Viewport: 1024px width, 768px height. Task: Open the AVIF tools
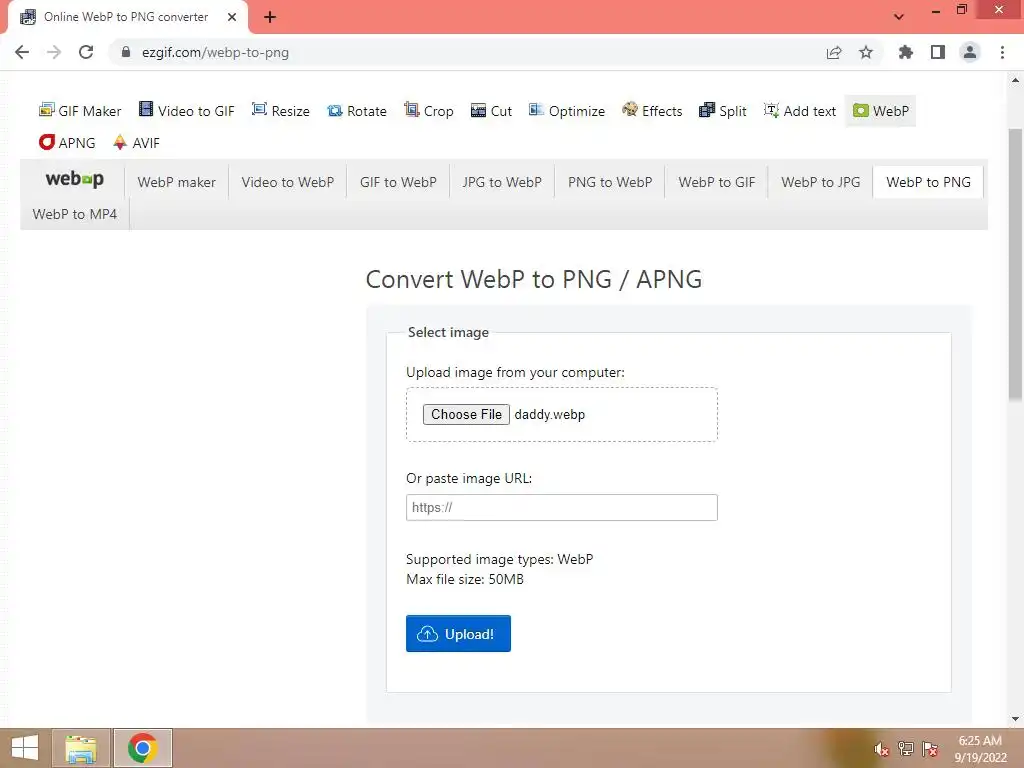(x=136, y=143)
